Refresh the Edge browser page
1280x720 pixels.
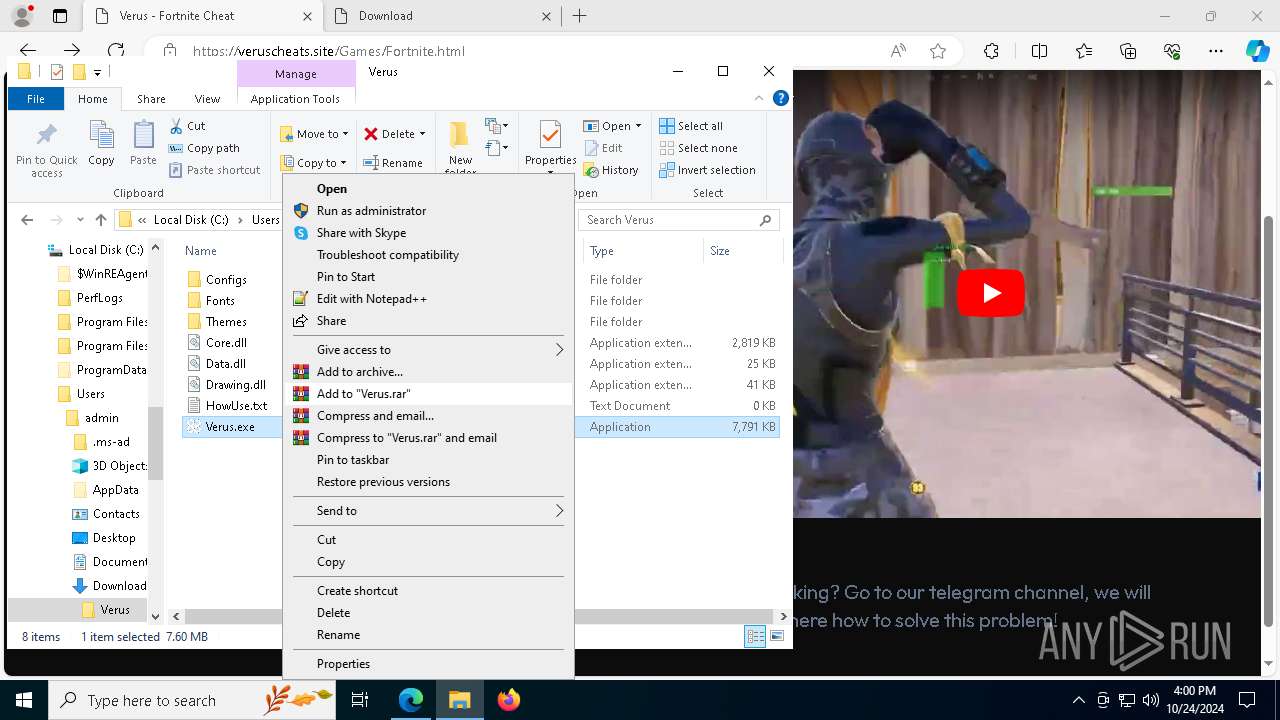[116, 50]
